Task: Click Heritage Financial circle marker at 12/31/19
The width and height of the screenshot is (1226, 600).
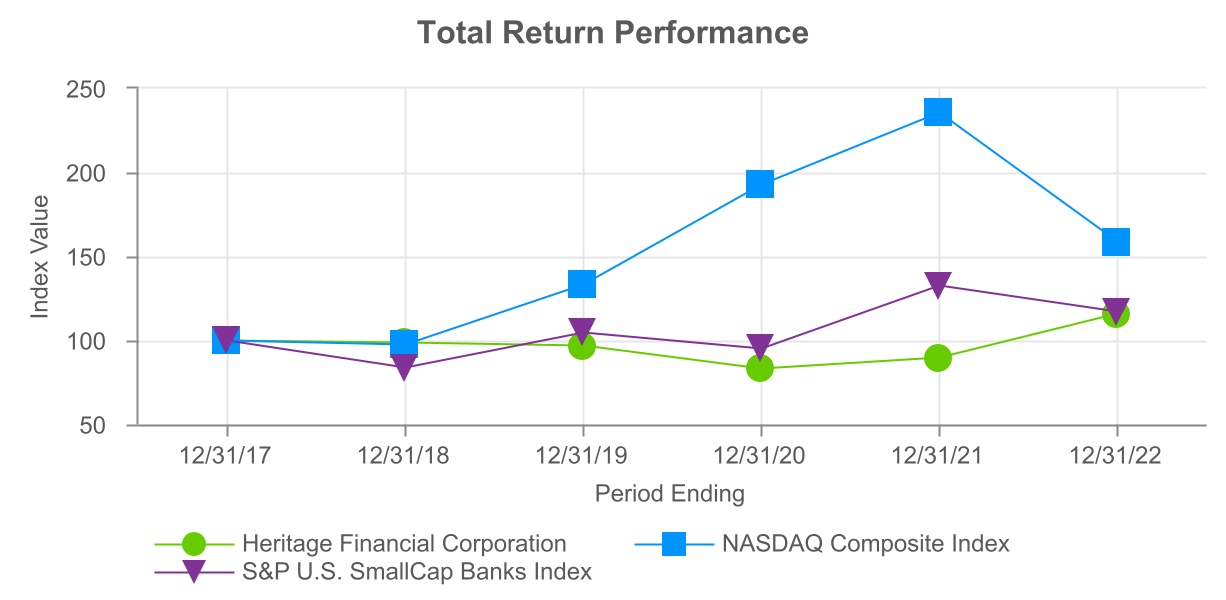Action: pyautogui.click(x=582, y=346)
